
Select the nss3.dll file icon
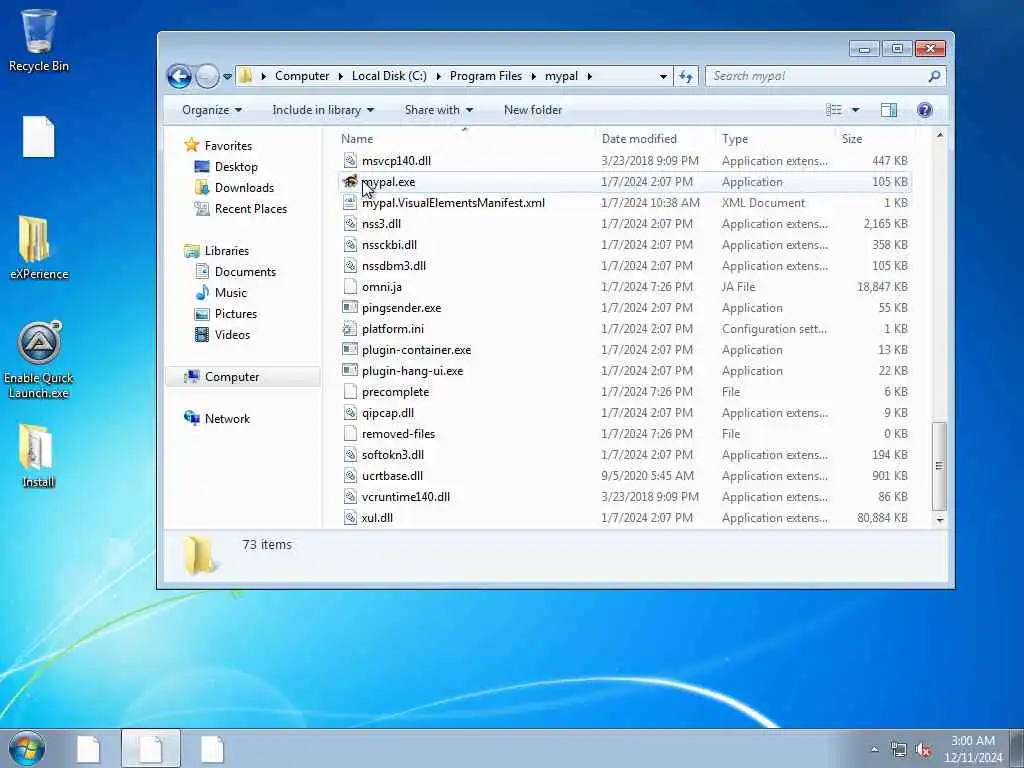(x=350, y=224)
